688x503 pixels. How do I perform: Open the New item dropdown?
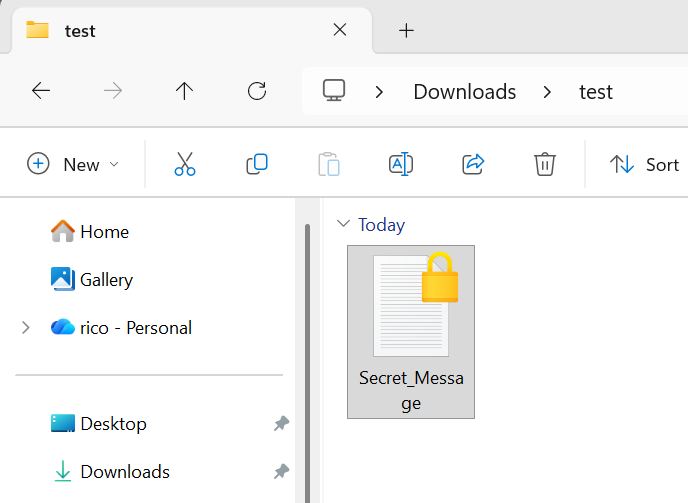[73, 164]
